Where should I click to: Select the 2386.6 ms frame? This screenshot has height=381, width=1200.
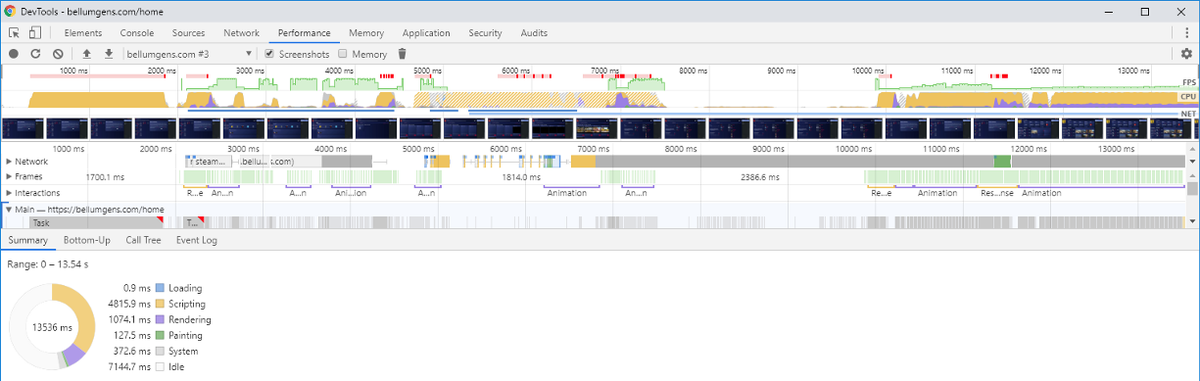pyautogui.click(x=759, y=177)
